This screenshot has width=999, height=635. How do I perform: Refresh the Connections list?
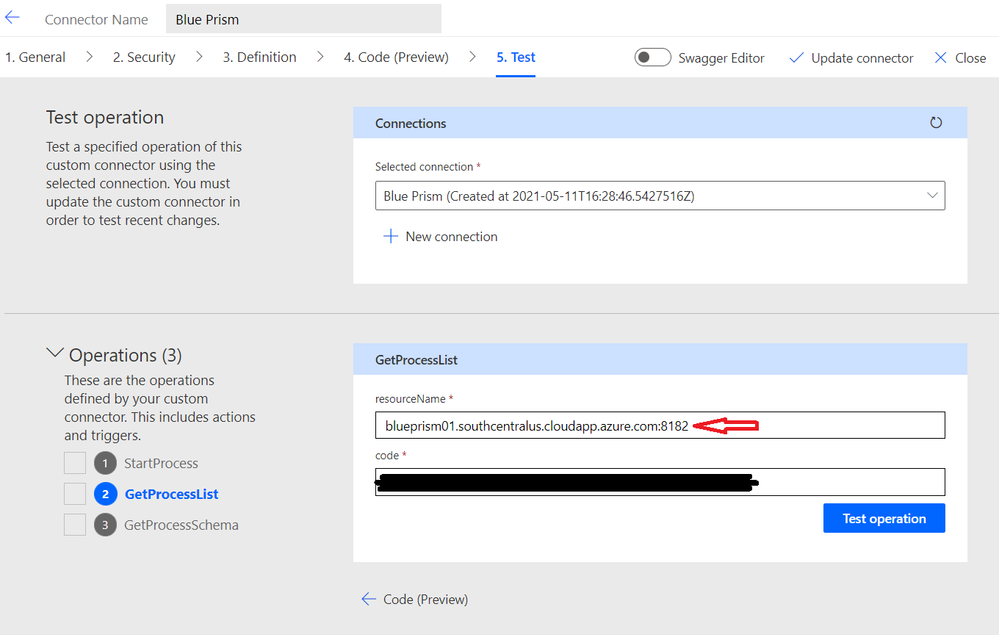[936, 123]
